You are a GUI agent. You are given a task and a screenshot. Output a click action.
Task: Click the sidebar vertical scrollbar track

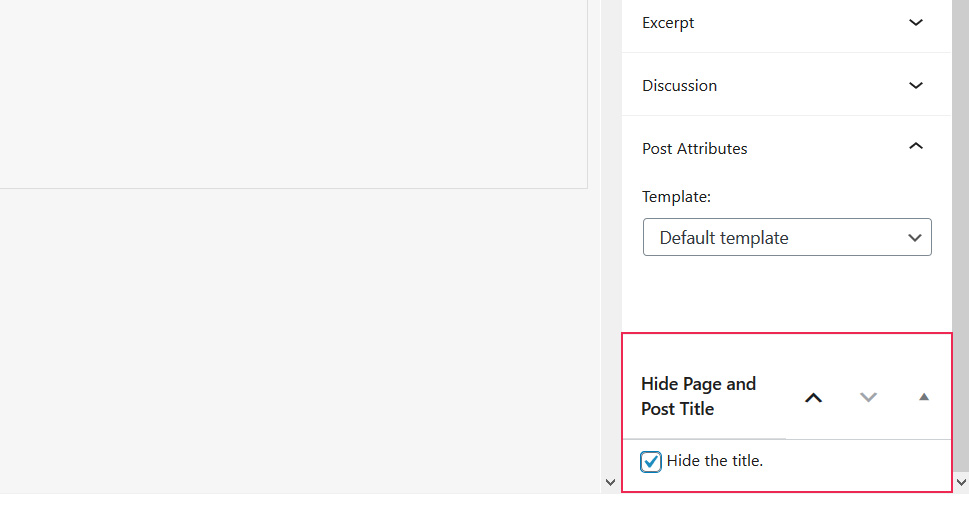[961, 250]
